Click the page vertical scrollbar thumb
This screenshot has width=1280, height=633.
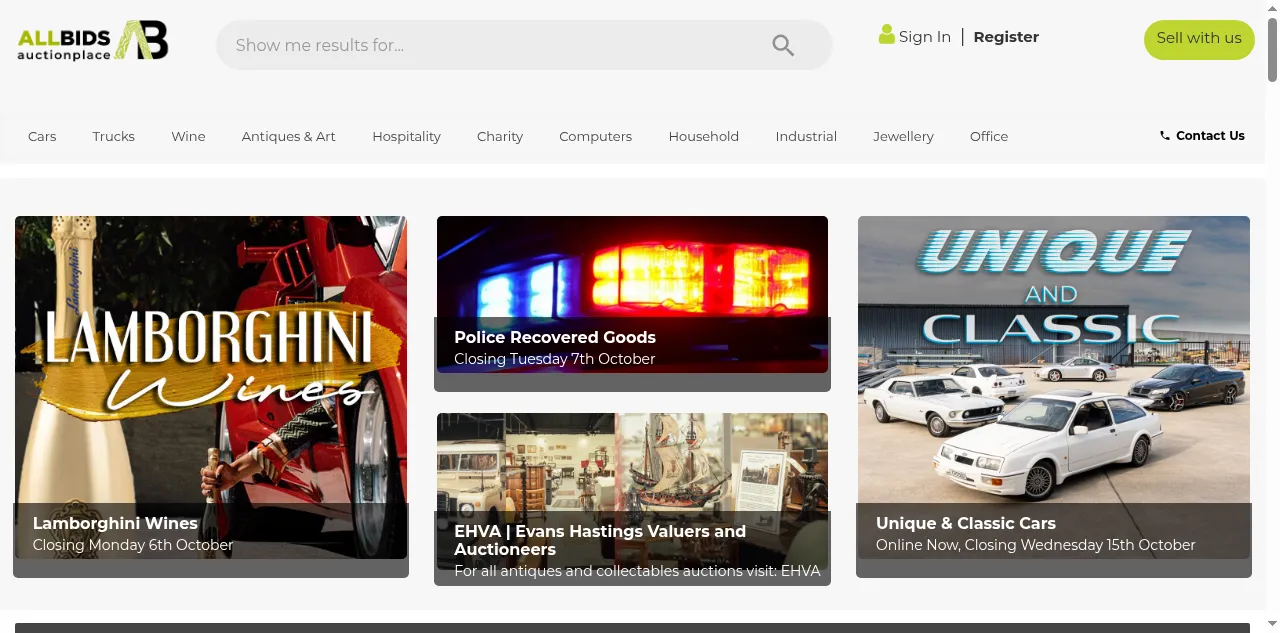1272,48
